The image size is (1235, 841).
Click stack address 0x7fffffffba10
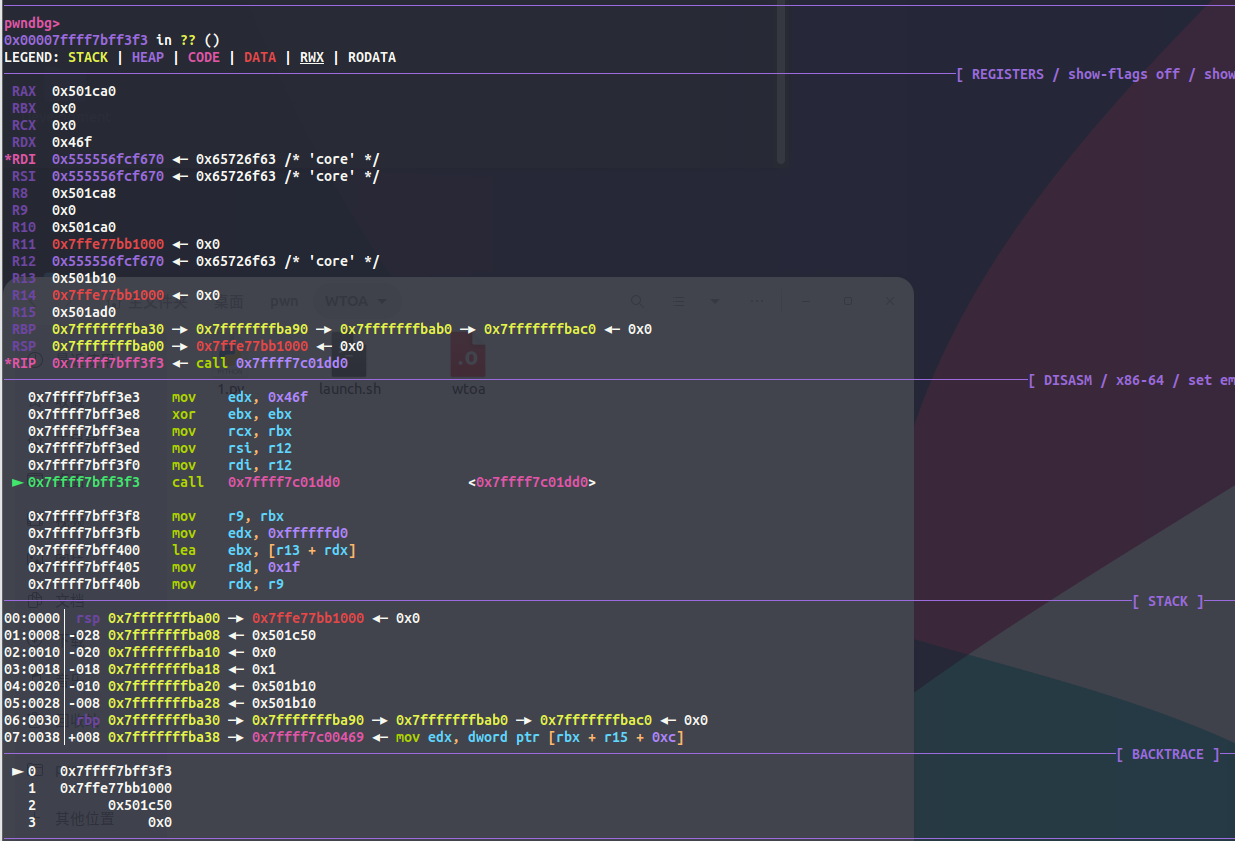[164, 652]
